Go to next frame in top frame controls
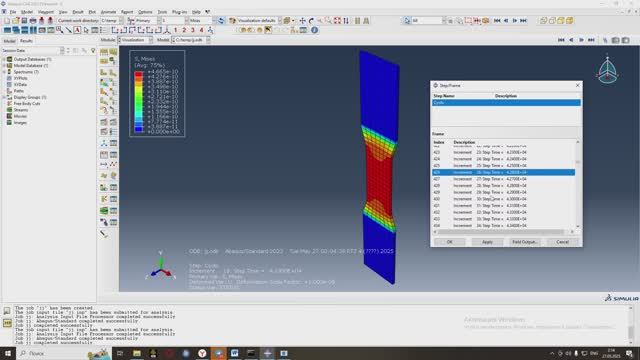640x360 pixels. coord(515,20)
